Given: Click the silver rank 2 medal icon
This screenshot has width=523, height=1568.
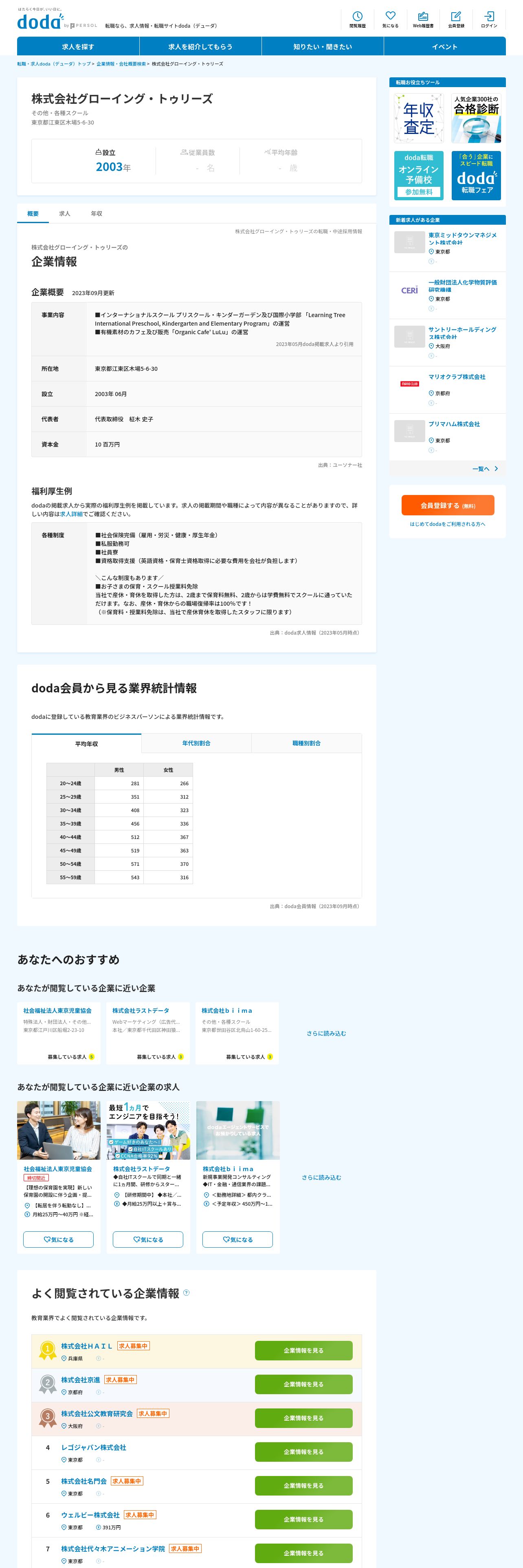Looking at the screenshot, I should pos(48,1384).
